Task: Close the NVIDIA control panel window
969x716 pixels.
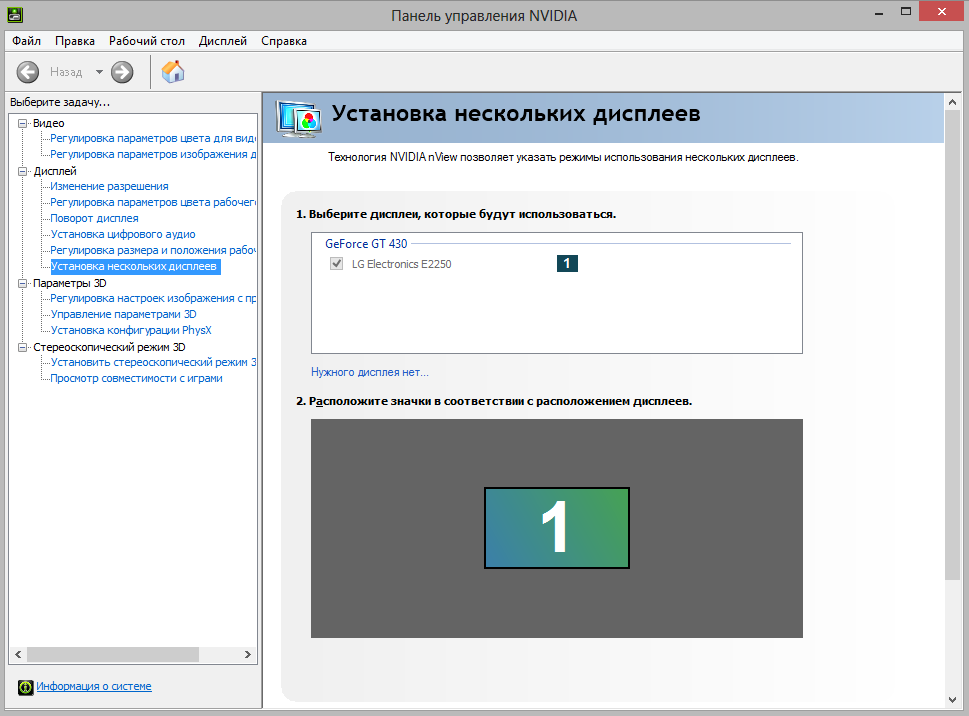Action: pos(942,12)
